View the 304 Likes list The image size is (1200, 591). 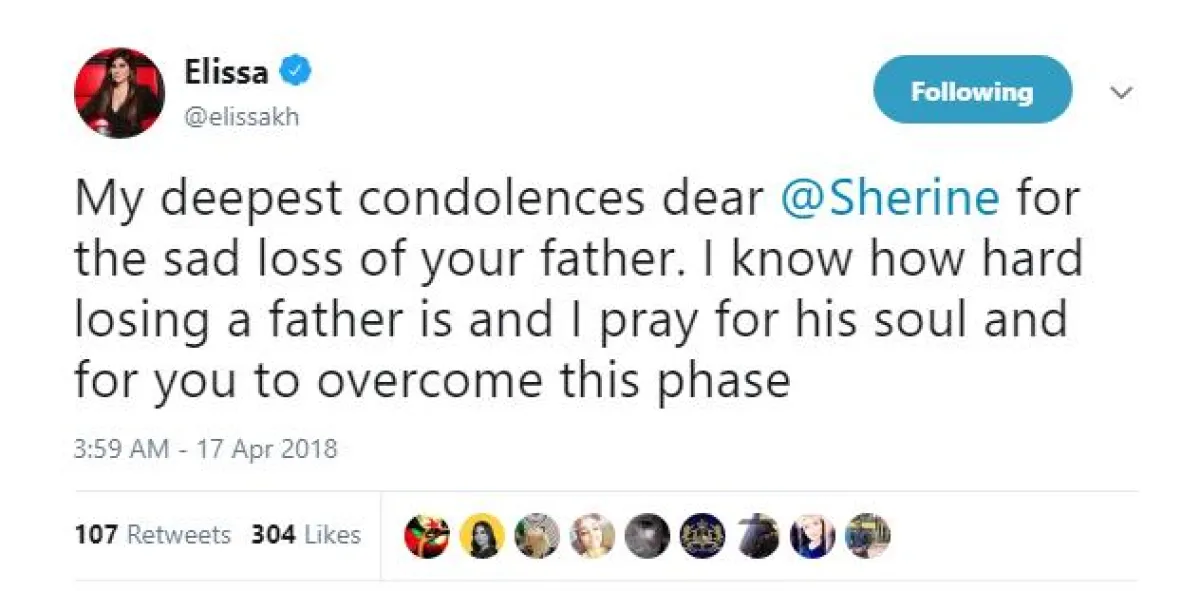[x=305, y=535]
